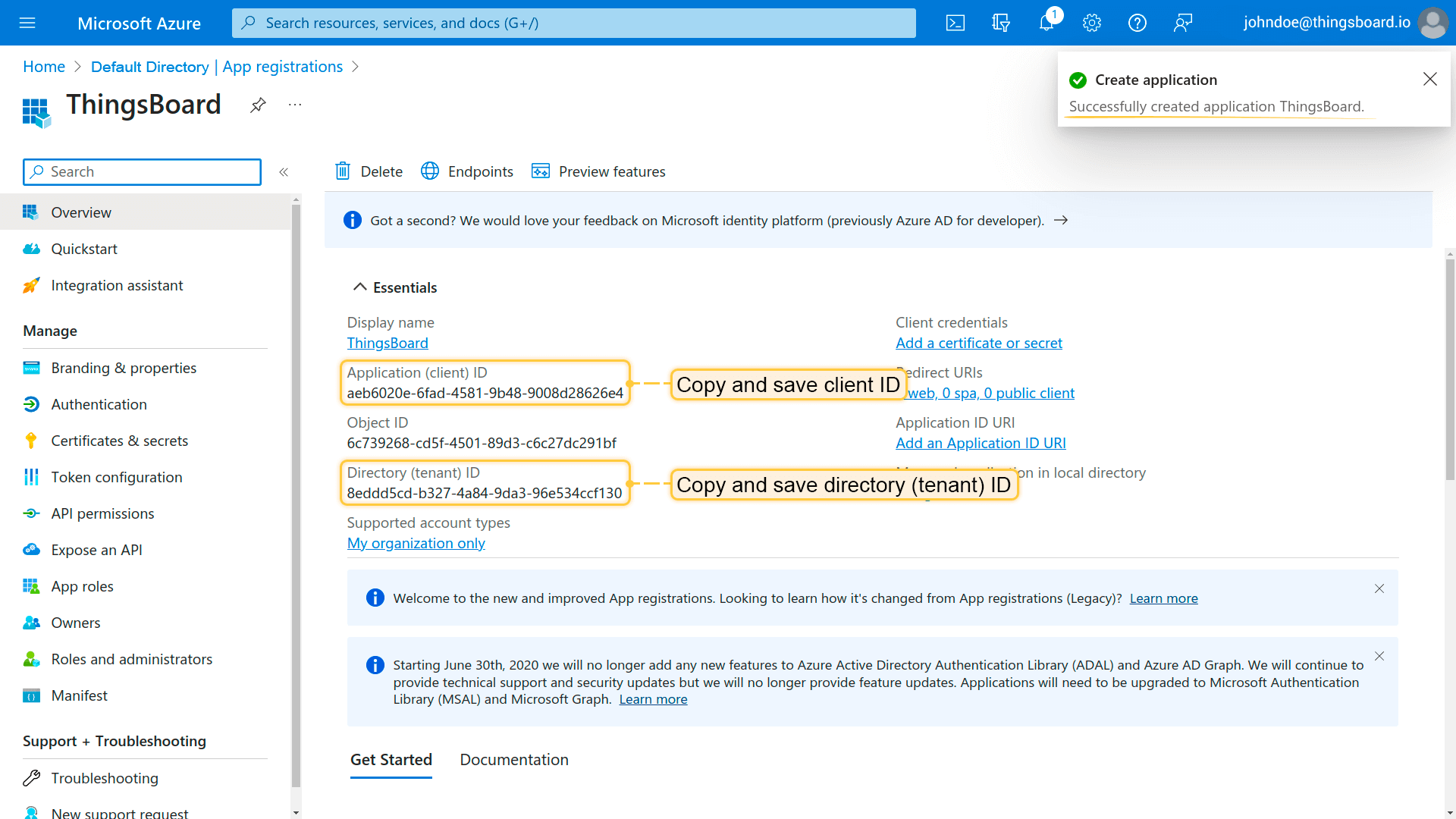Open Certificates & secrets menu item
This screenshot has width=1456, height=819.
click(x=119, y=441)
